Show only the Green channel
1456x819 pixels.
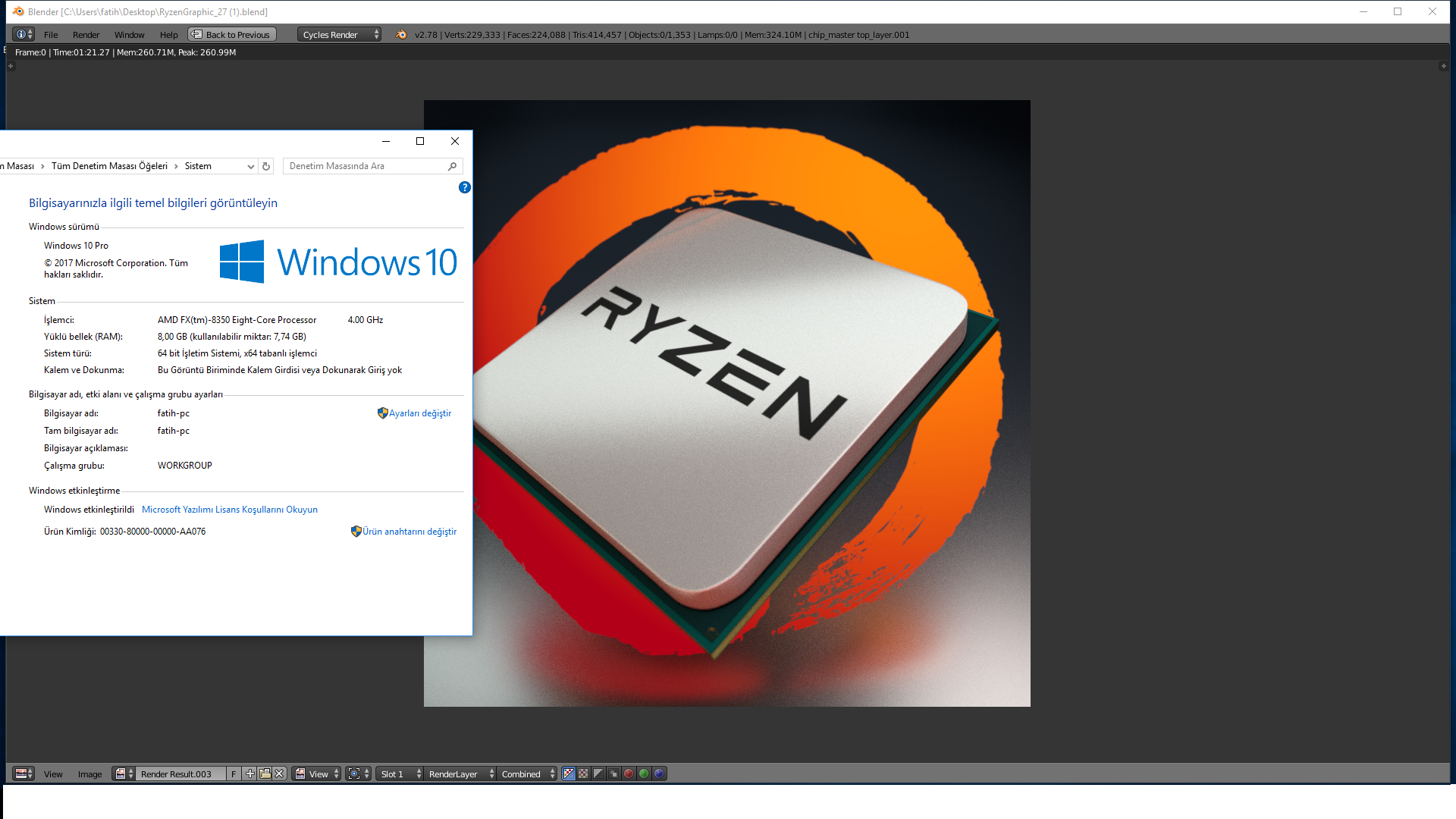pyautogui.click(x=644, y=773)
